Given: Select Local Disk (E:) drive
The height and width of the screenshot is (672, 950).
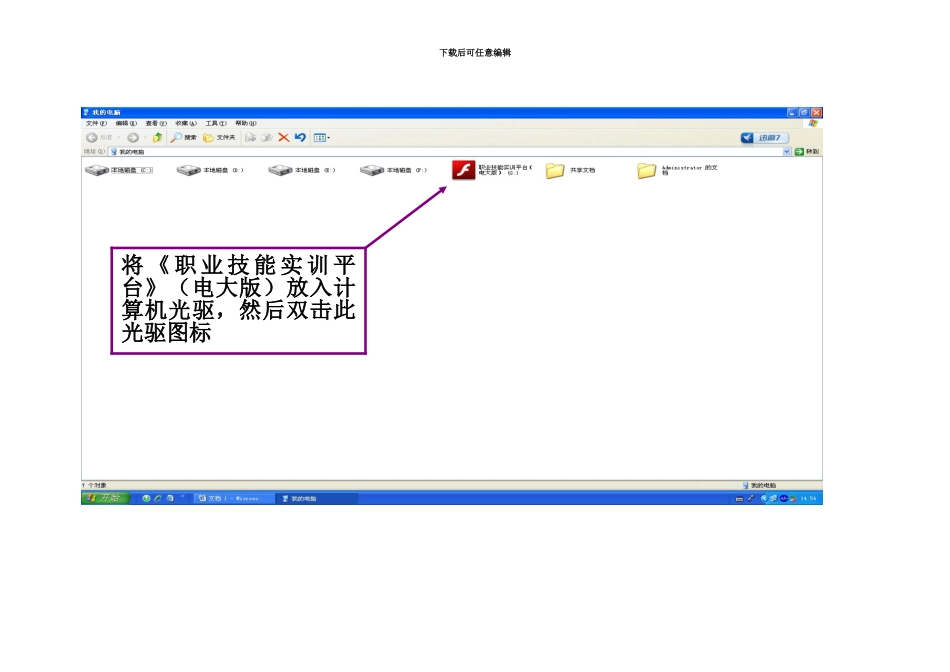Looking at the screenshot, I should pyautogui.click(x=302, y=170).
